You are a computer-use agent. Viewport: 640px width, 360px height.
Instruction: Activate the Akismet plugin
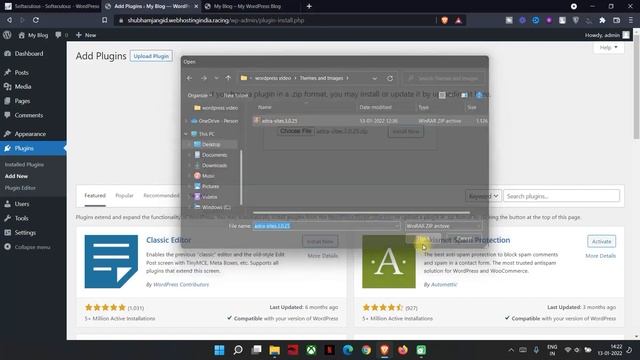[x=601, y=241]
